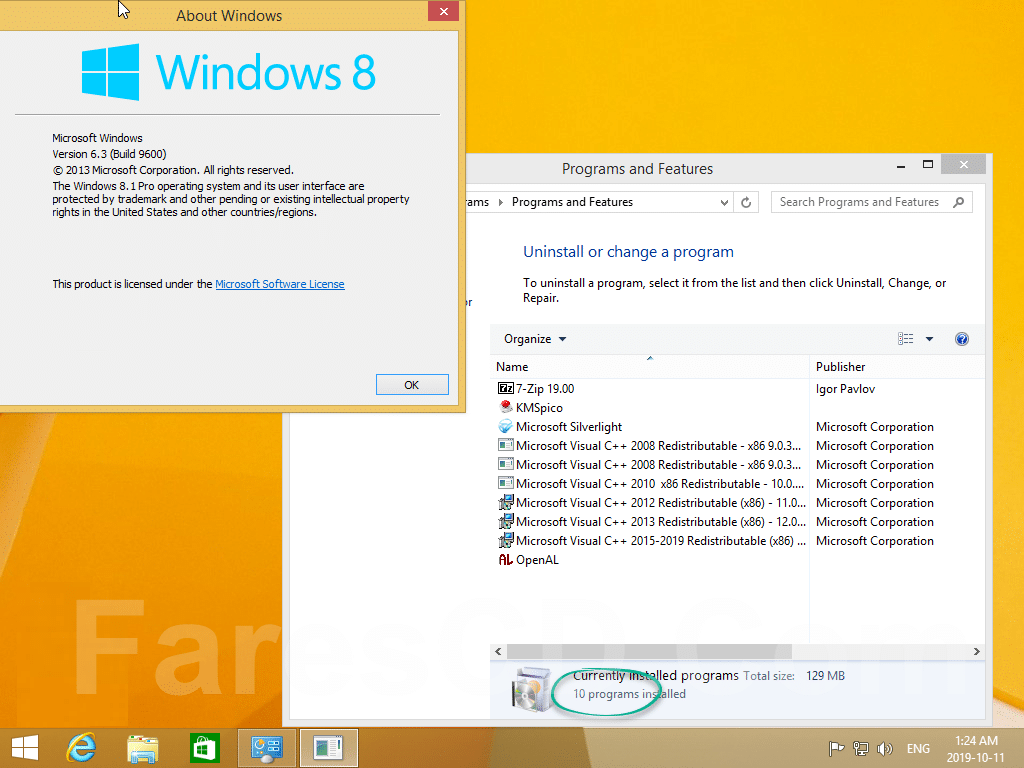
Task: Click the help question mark icon
Action: point(961,339)
